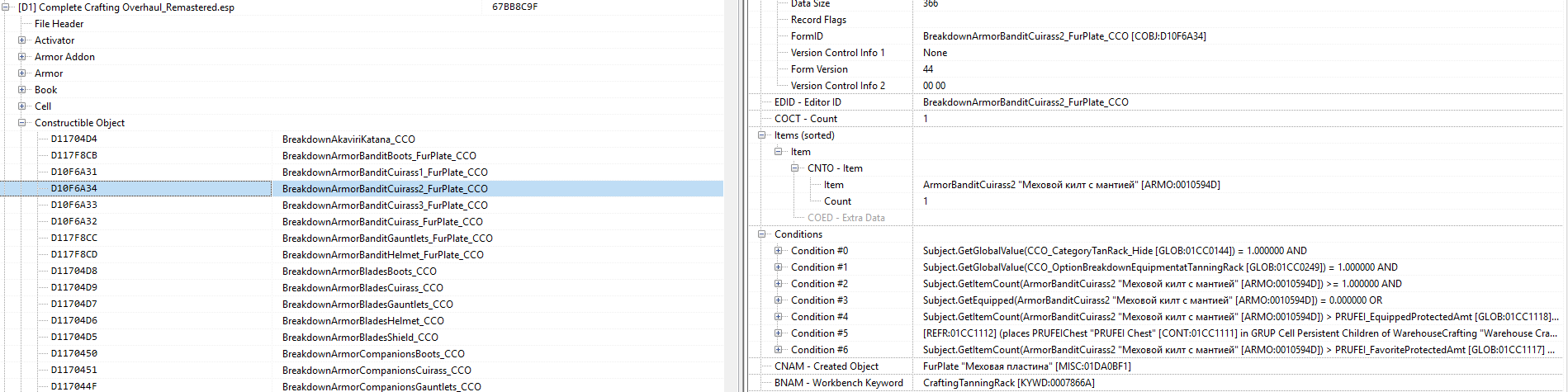Select record BreakdownArmorCompanionsCuirass_CCO
The width and height of the screenshot is (1568, 392).
[x=377, y=371]
